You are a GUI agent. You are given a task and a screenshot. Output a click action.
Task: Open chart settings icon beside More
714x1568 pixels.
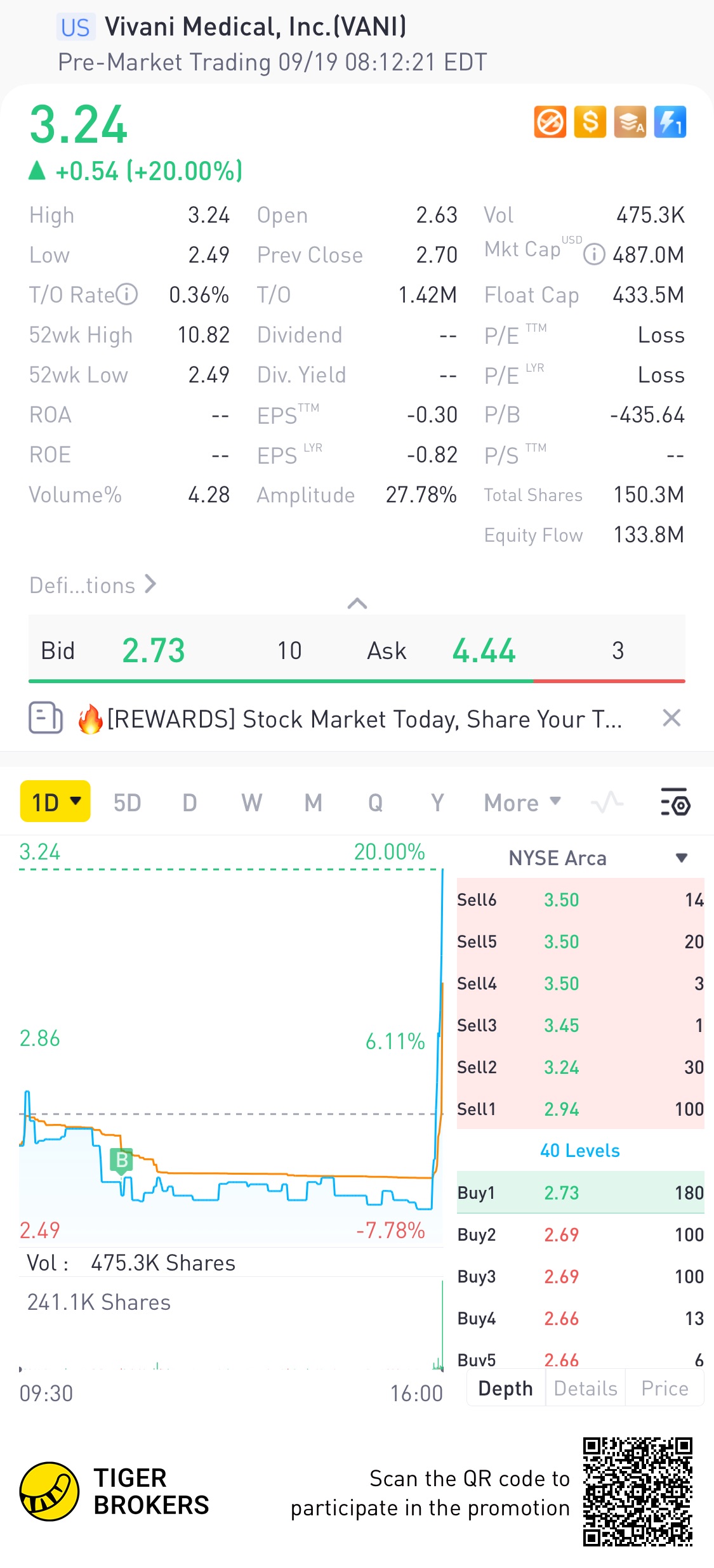(x=675, y=802)
